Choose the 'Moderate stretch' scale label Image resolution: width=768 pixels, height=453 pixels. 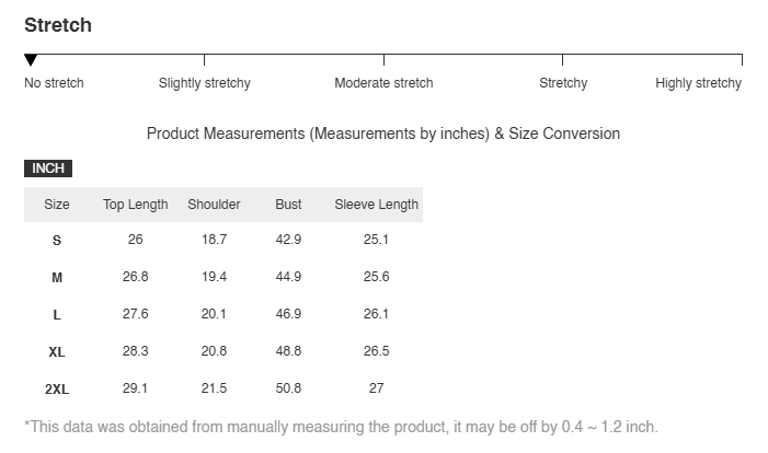pos(383,83)
